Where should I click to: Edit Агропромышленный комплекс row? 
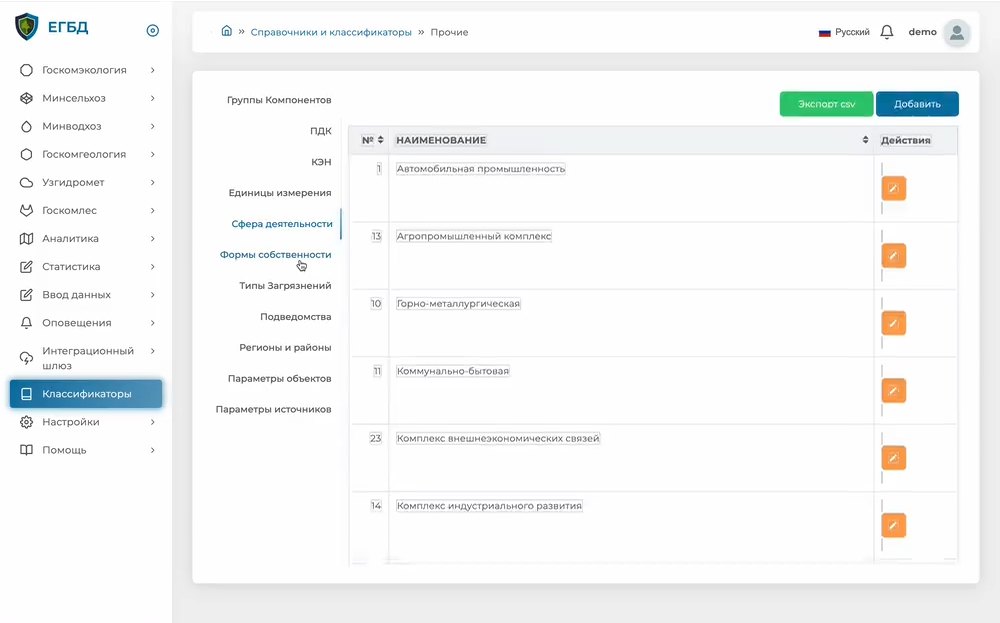coord(893,256)
